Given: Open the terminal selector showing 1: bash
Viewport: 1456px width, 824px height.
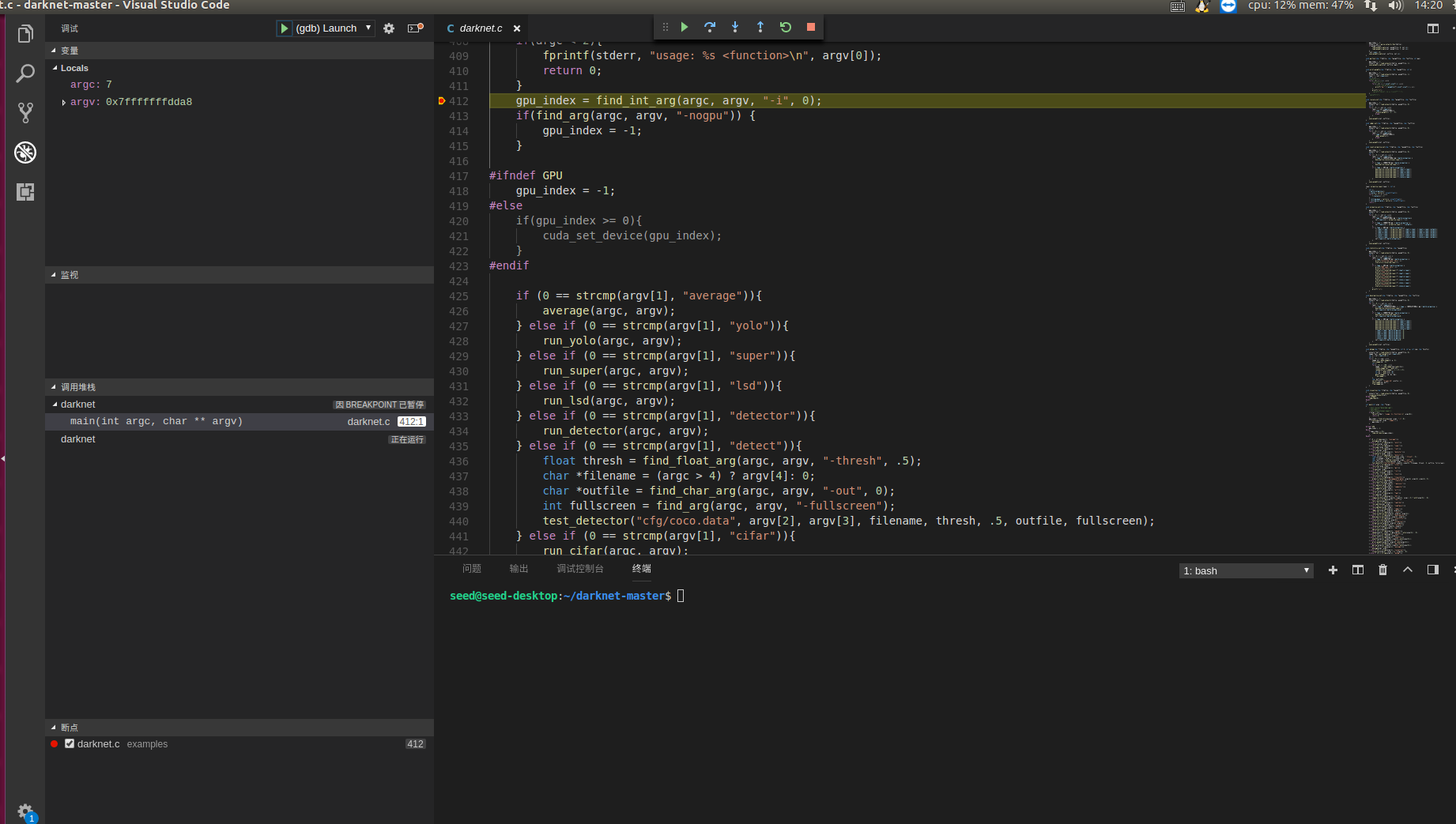Looking at the screenshot, I should (1246, 570).
